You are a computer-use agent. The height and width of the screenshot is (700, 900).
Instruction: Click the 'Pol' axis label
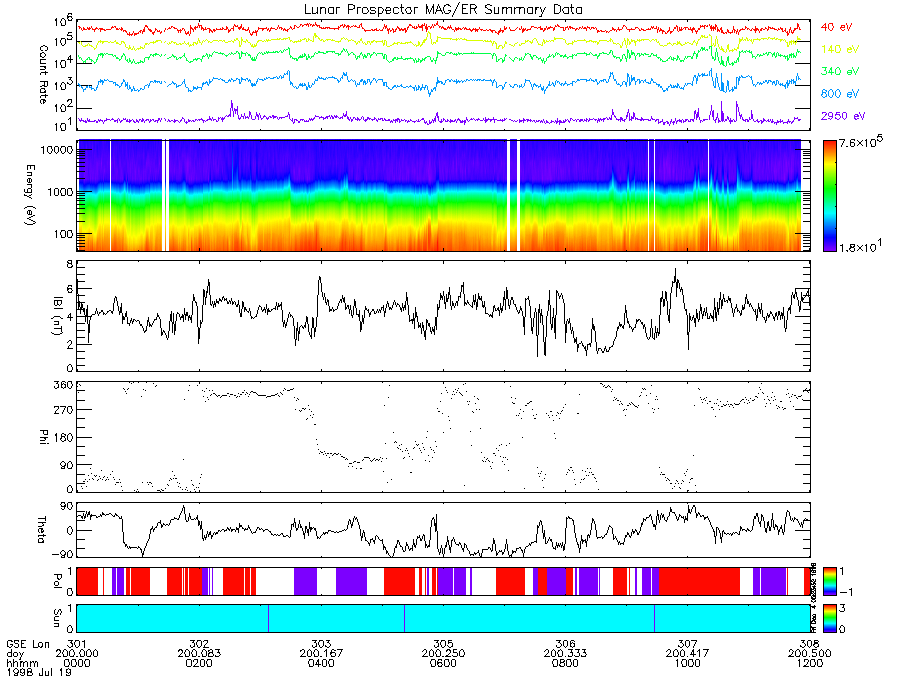57,581
